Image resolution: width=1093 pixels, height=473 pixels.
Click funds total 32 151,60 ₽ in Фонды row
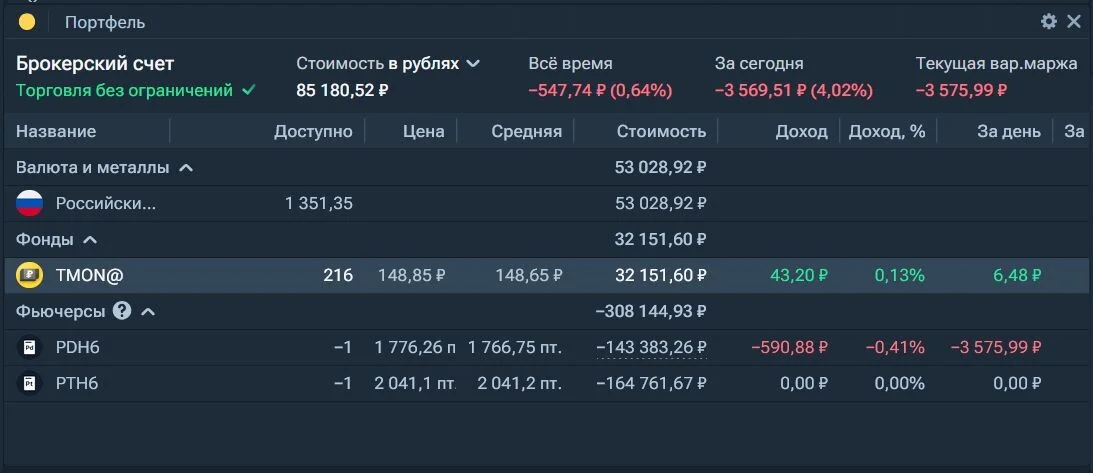click(x=661, y=240)
